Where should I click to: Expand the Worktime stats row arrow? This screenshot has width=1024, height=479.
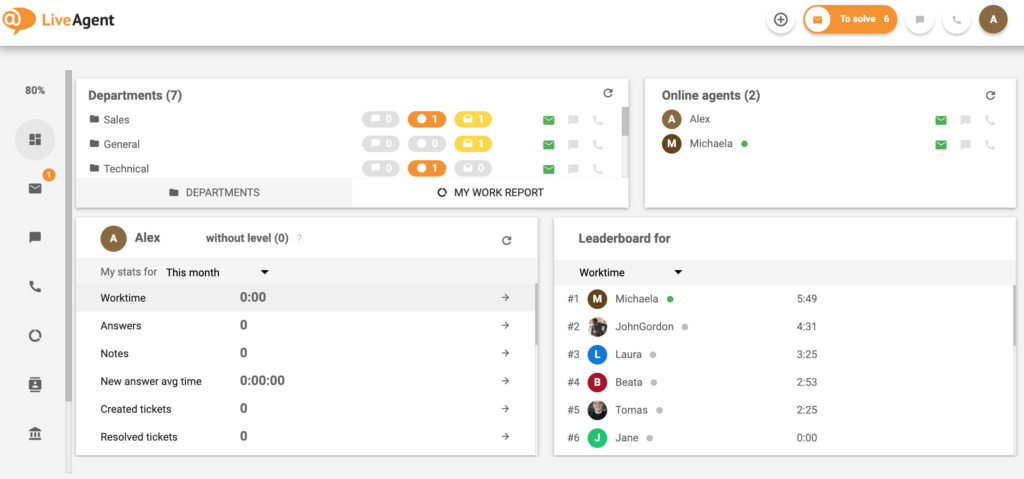(x=505, y=297)
